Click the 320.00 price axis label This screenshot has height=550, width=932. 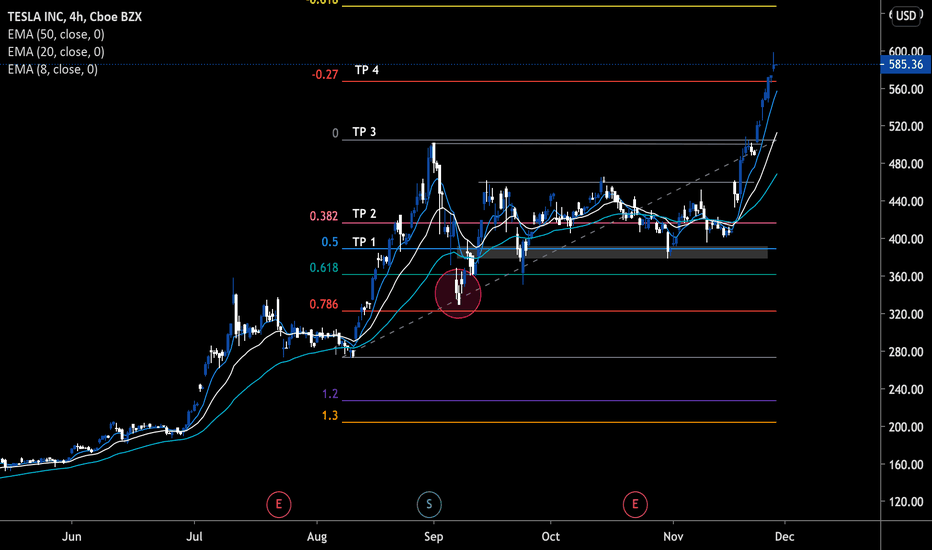905,315
